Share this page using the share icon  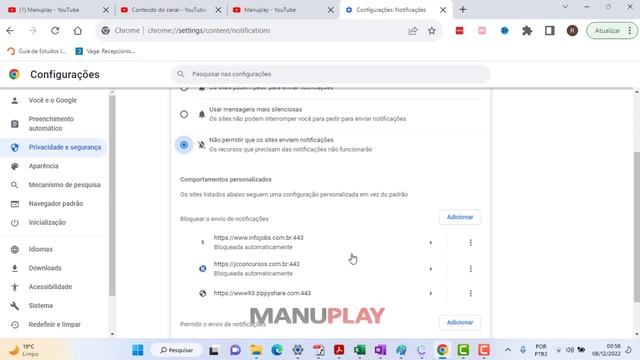tap(413, 31)
